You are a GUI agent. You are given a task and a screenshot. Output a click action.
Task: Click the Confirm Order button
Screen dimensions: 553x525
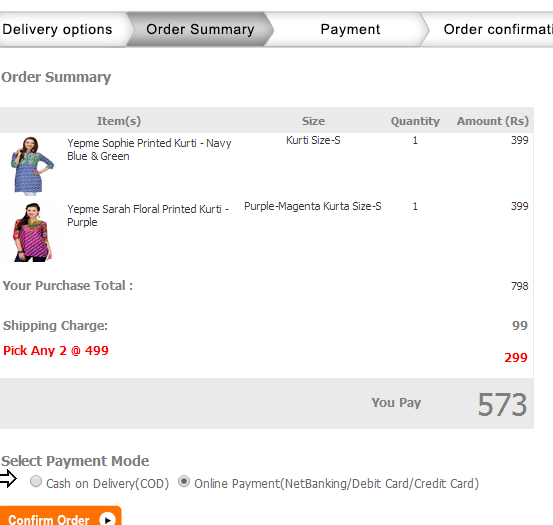[x=61, y=517]
